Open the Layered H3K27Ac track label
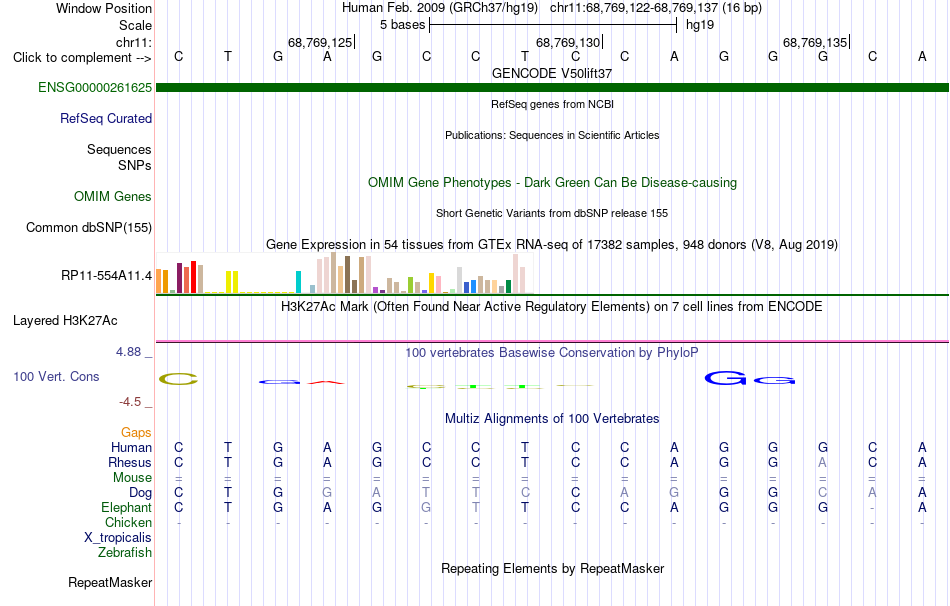The image size is (950, 606). (65, 321)
